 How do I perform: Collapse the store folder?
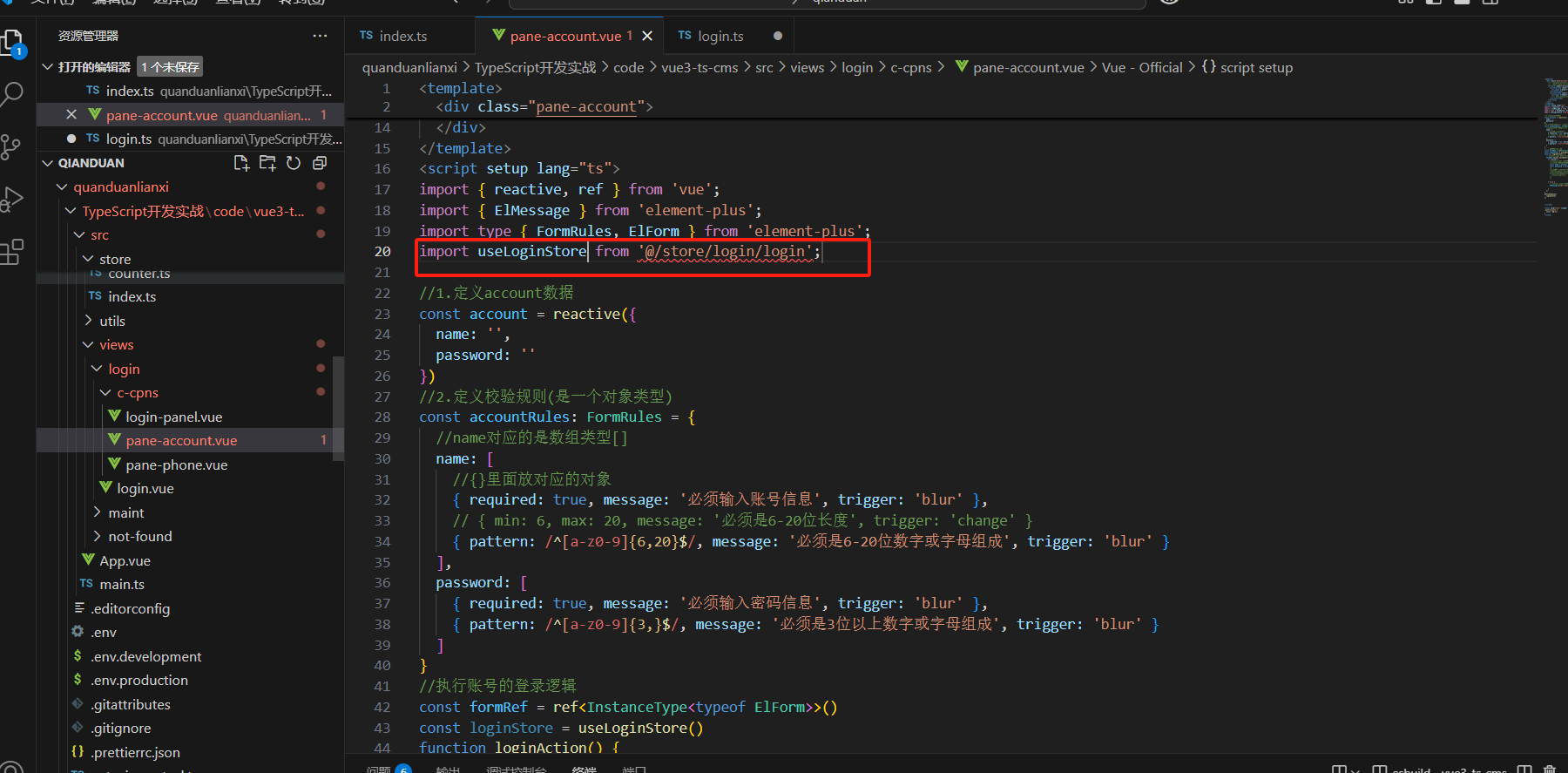click(88, 259)
